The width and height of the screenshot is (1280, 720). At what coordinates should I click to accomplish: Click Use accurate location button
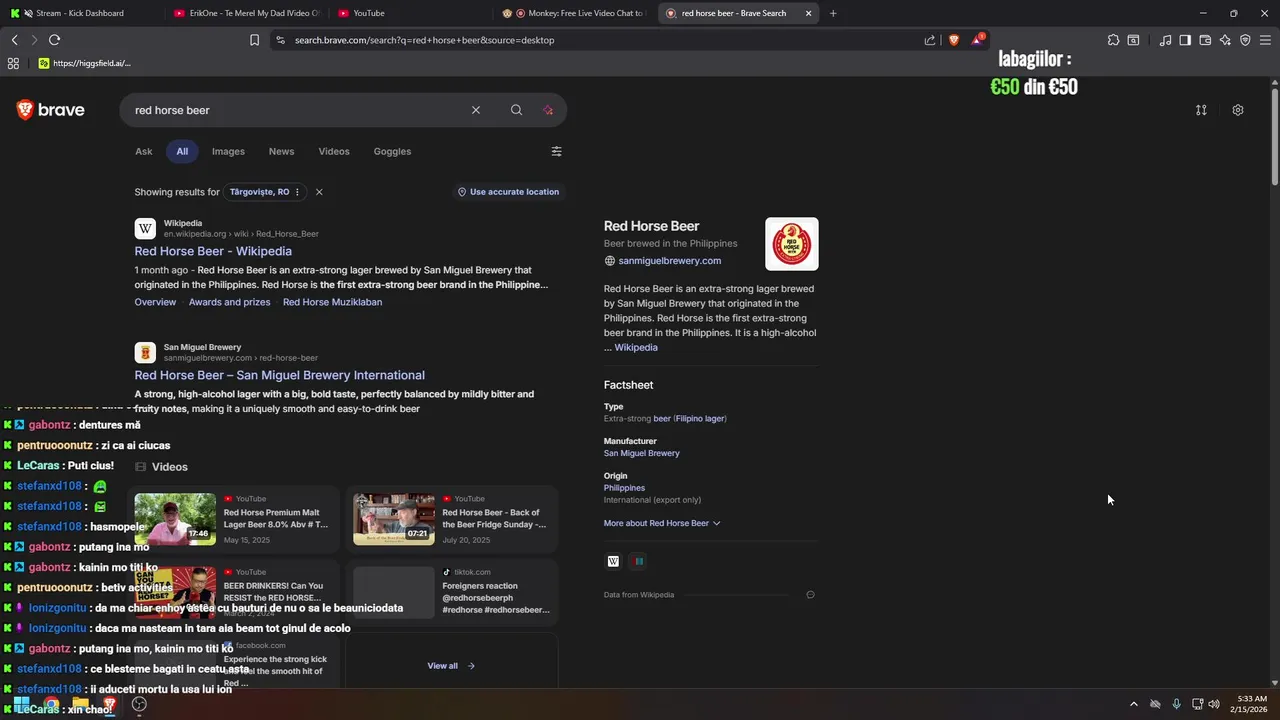pos(509,192)
